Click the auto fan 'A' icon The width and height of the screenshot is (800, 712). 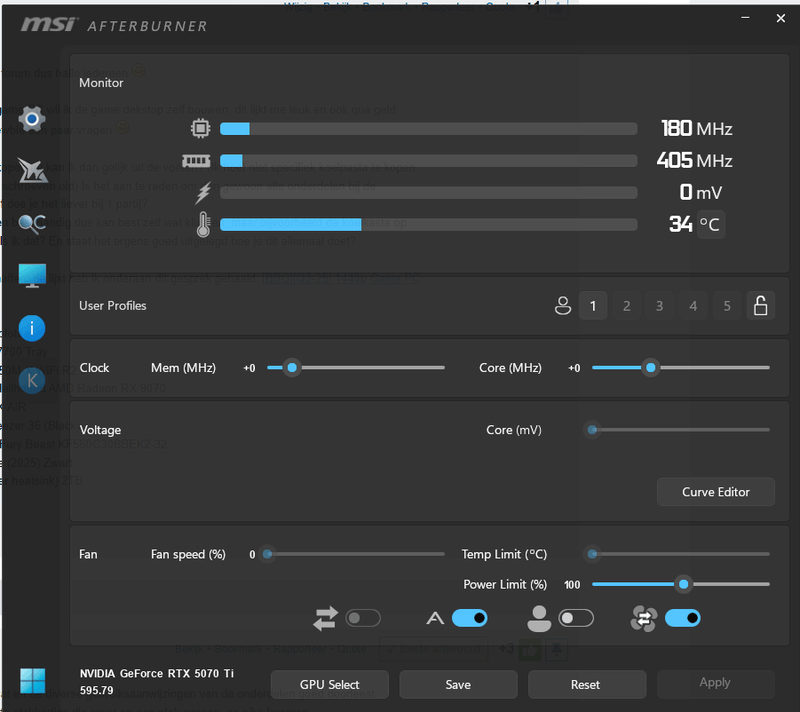[435, 619]
